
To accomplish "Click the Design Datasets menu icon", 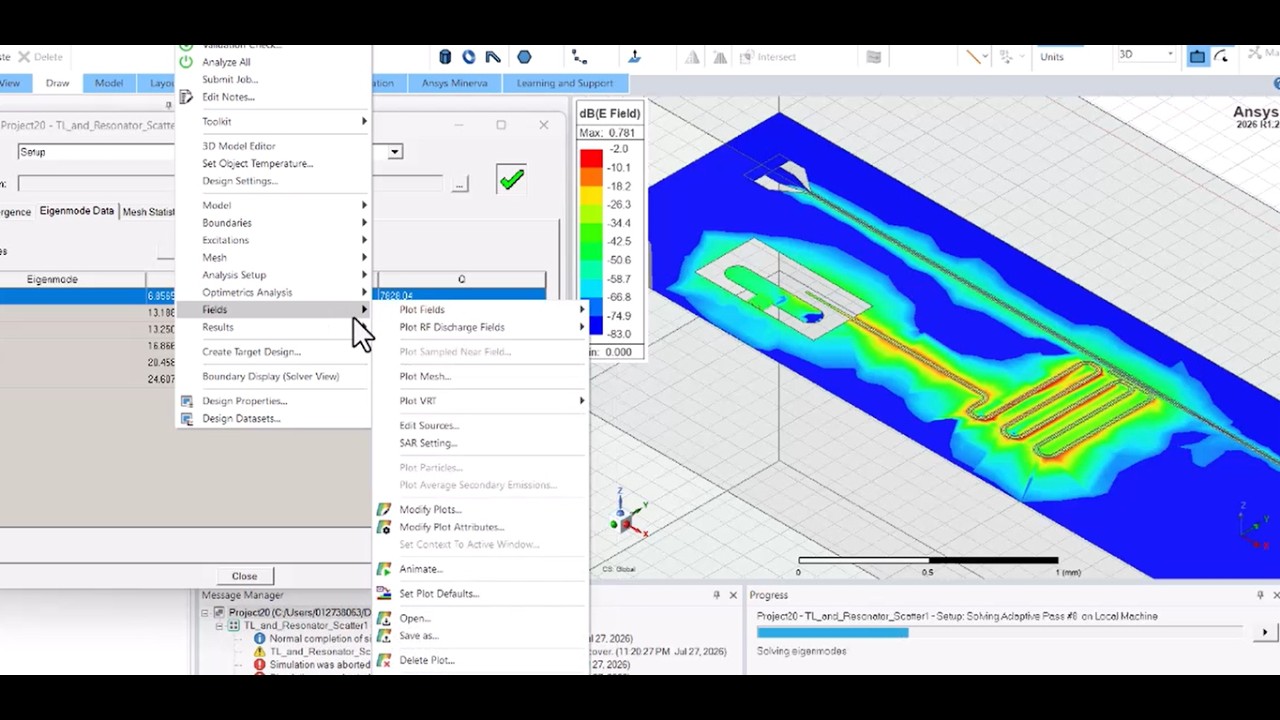I will click(186, 418).
